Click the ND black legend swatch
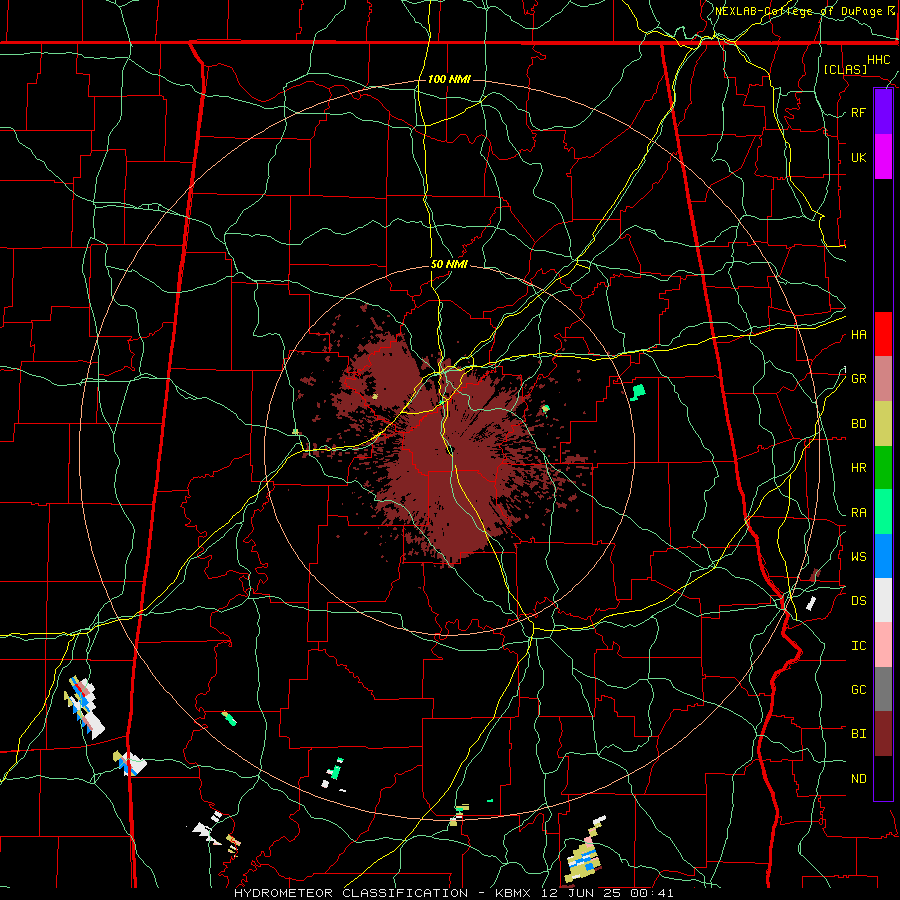This screenshot has height=900, width=900. (883, 778)
